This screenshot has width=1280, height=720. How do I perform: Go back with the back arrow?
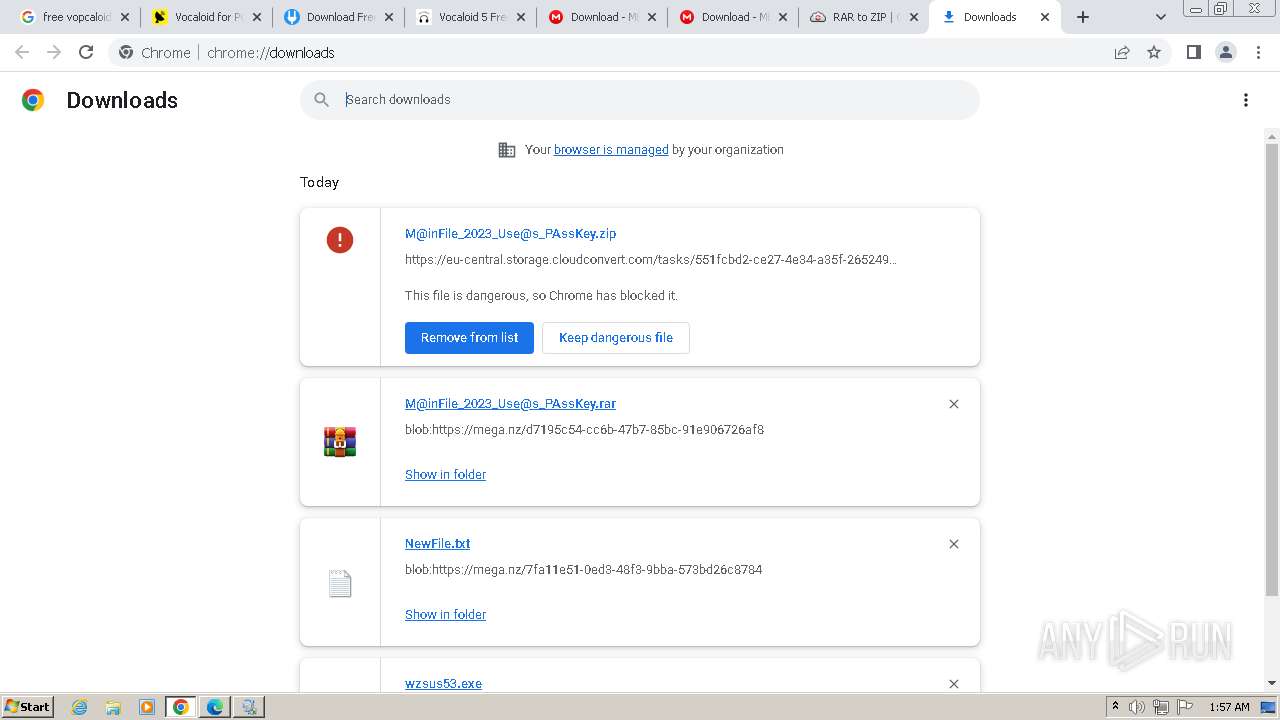22,52
